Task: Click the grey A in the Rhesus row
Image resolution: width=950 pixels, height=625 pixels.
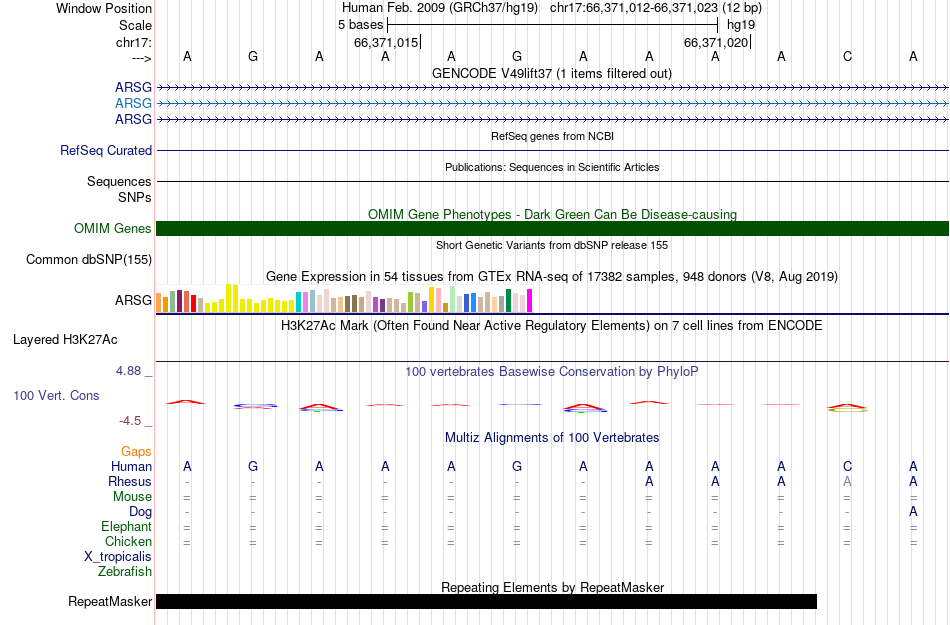Action: point(847,481)
